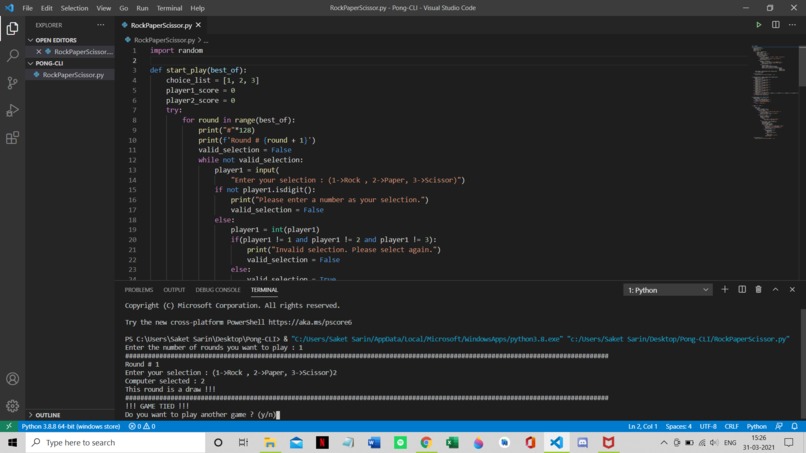This screenshot has height=453, width=806.
Task: Run the Python file with the play icon
Action: pyautogui.click(x=759, y=25)
